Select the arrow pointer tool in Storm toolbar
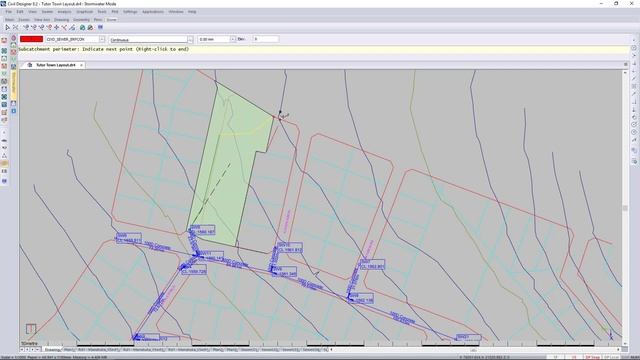Screen dimensions: 640x360 [7, 27]
